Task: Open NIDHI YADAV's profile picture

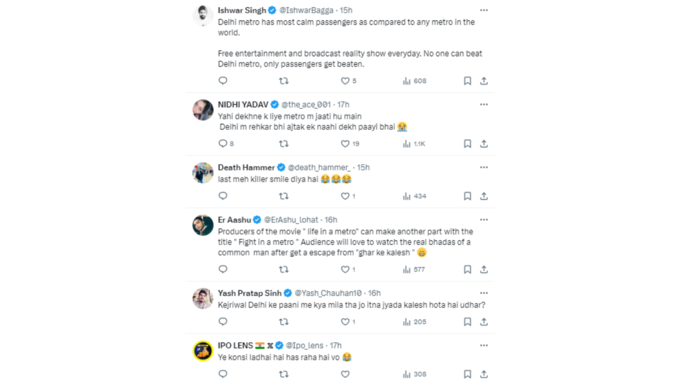Action: tap(203, 110)
